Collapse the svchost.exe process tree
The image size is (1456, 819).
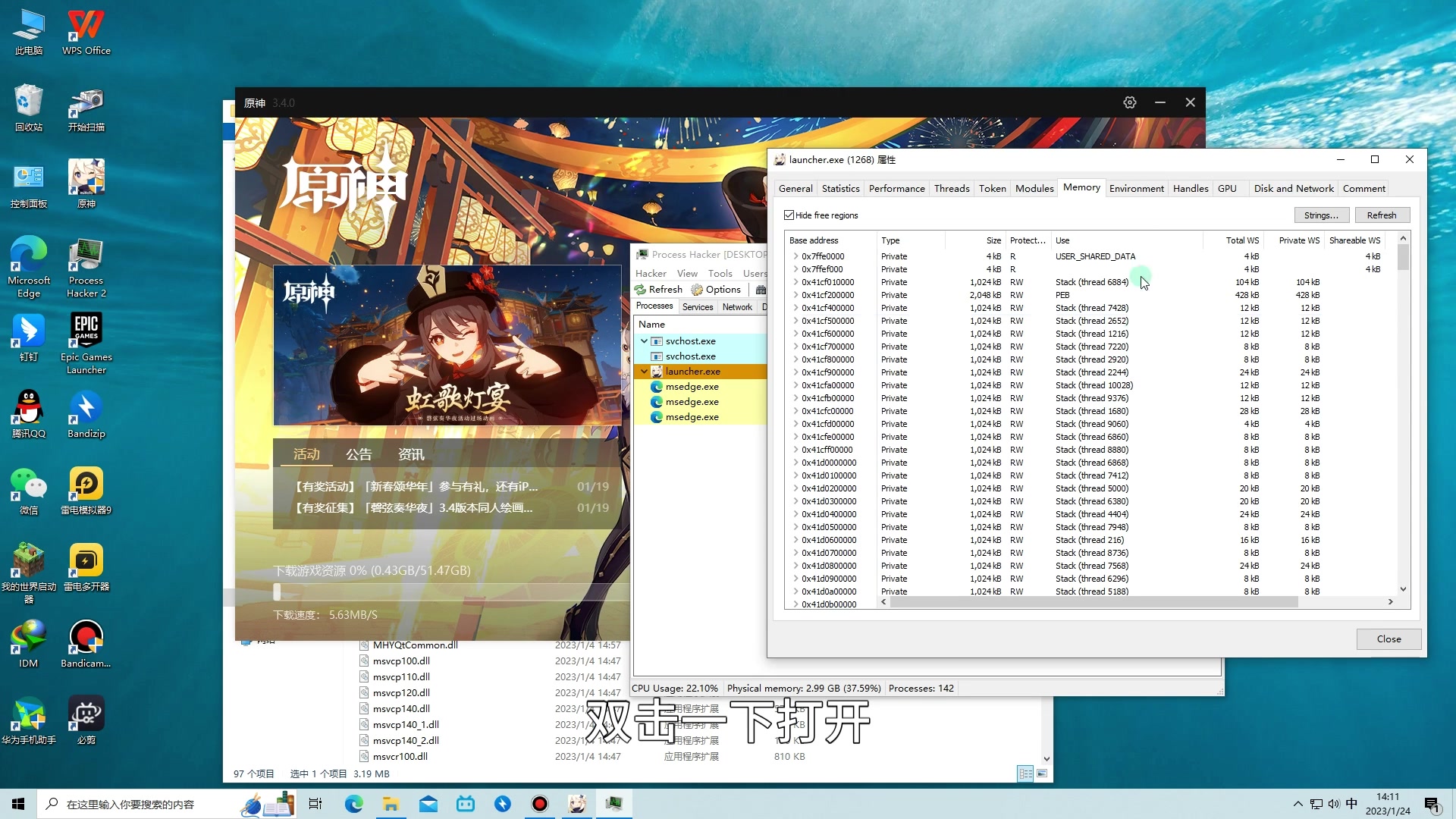(644, 341)
